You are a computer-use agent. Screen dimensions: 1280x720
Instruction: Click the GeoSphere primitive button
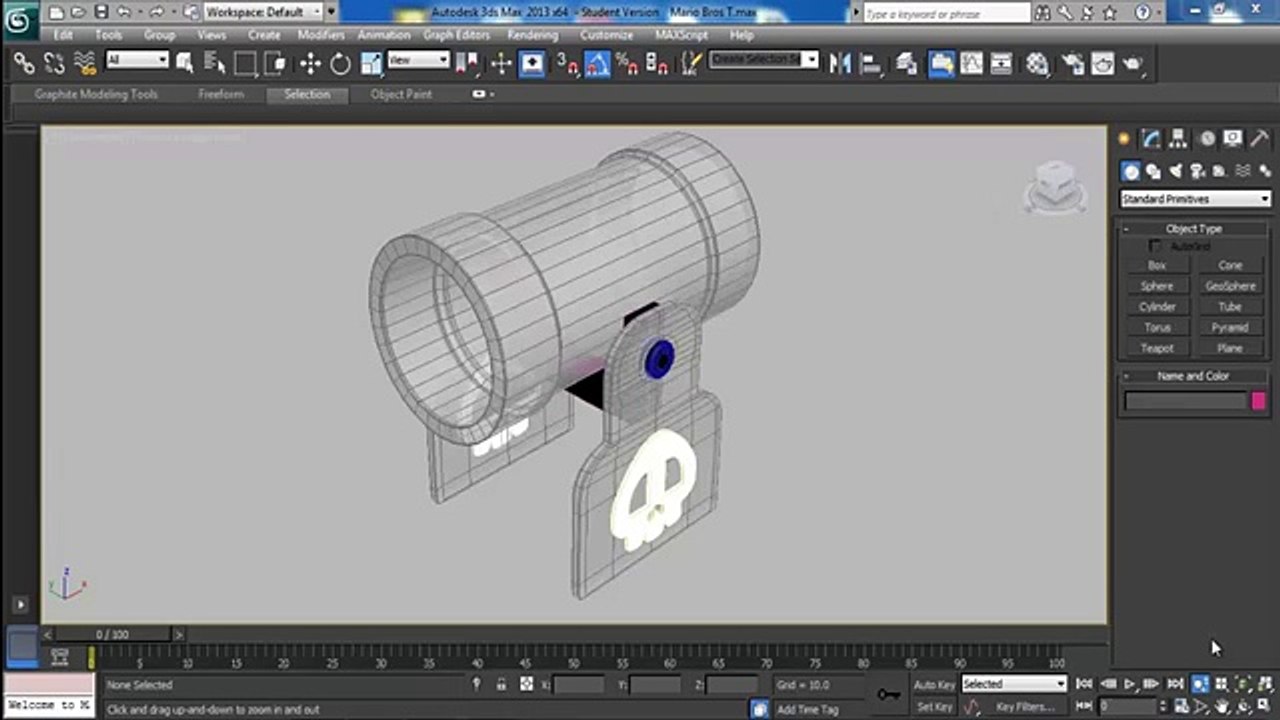1230,286
